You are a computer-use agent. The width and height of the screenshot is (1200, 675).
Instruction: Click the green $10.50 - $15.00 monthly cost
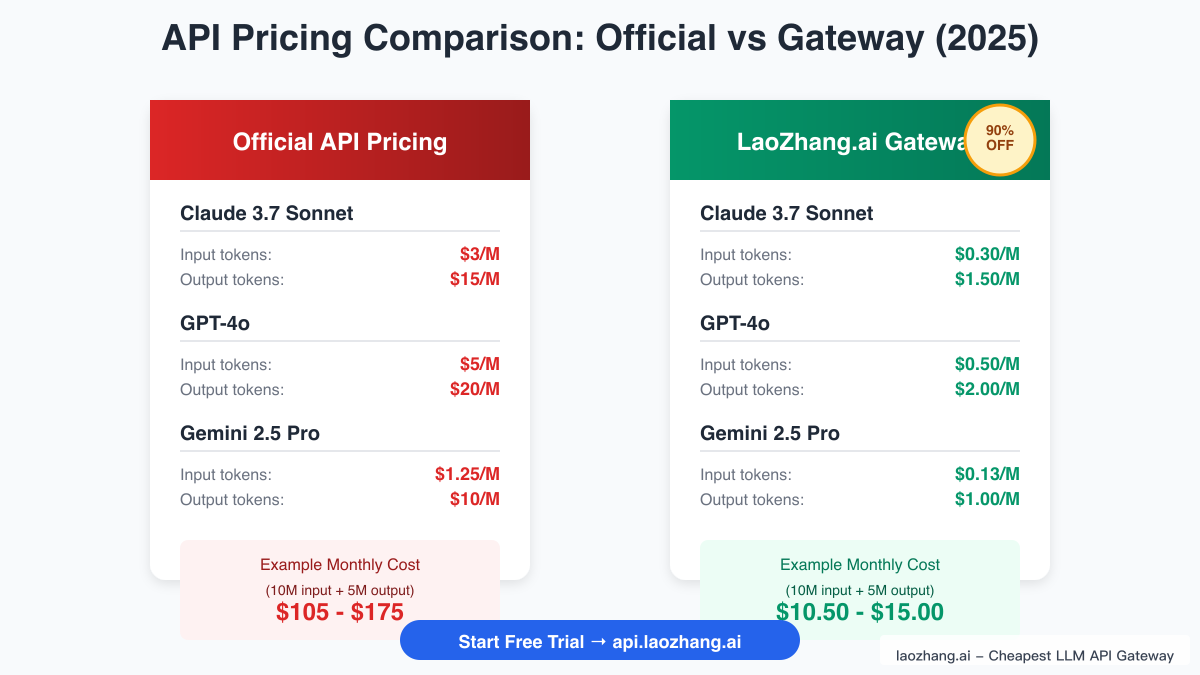point(860,612)
